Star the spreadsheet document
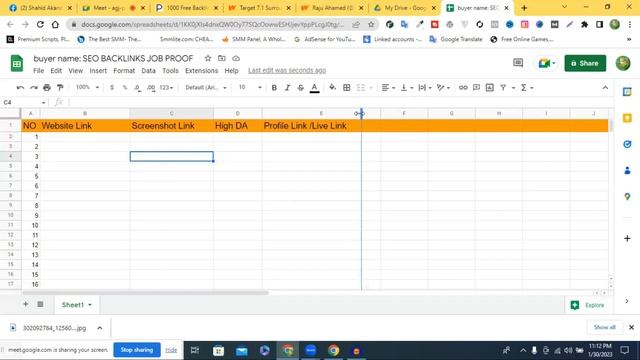Viewport: 640px width, 360px height. pos(208,58)
